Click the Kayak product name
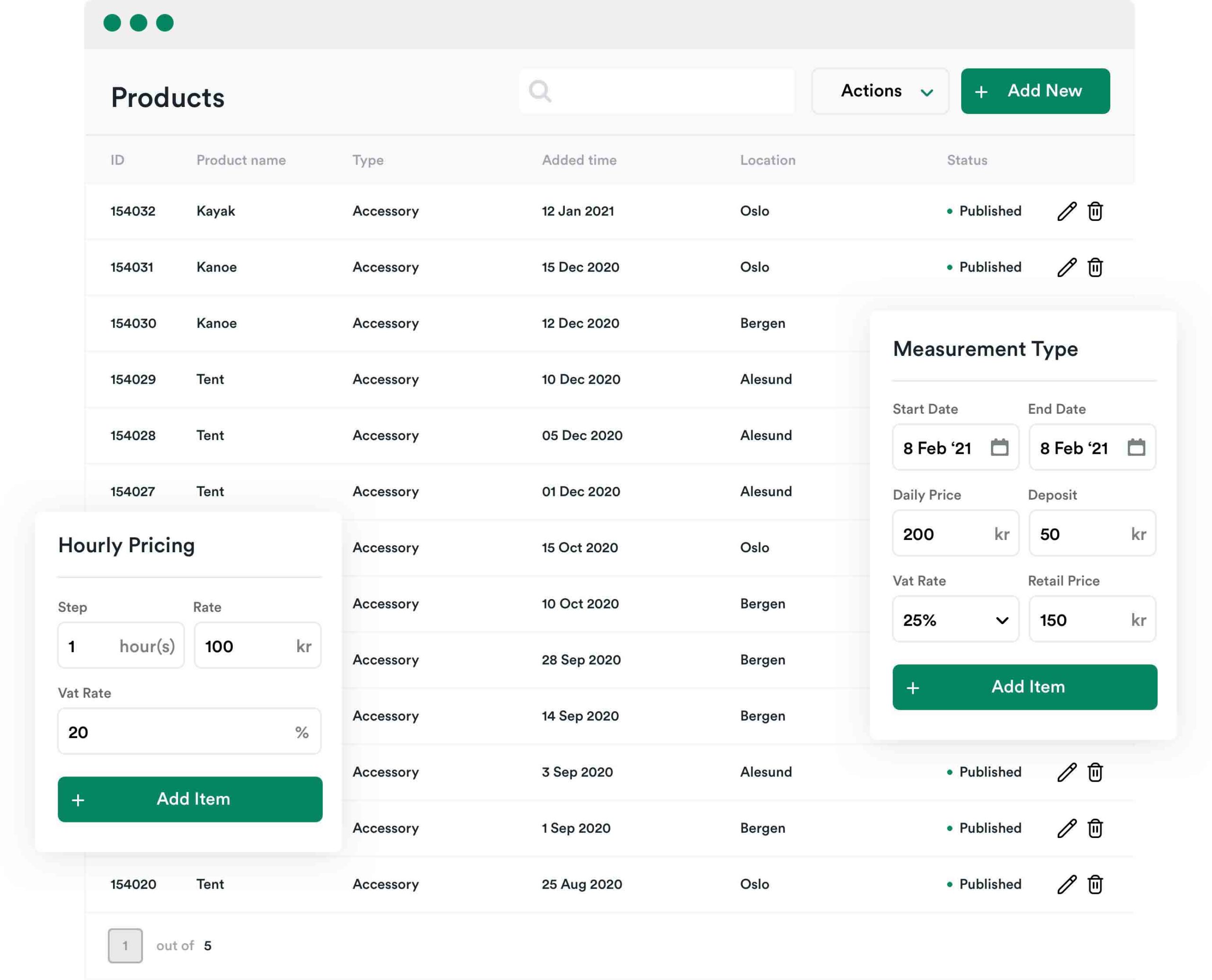The image size is (1212, 980). [x=216, y=211]
